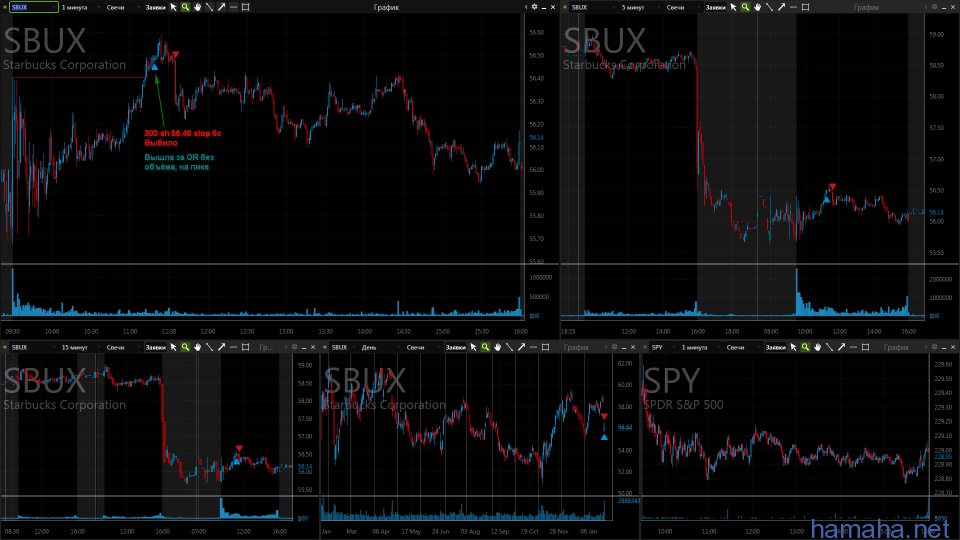Click link-group dot of 1-minute SBUX chart
The height and width of the screenshot is (540, 960).
[x=5, y=7]
